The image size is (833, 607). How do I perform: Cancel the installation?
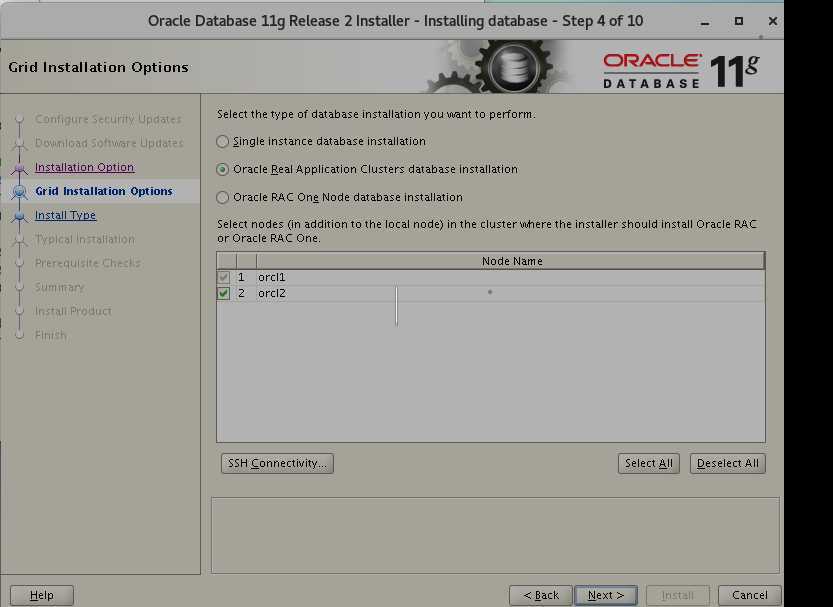750,595
